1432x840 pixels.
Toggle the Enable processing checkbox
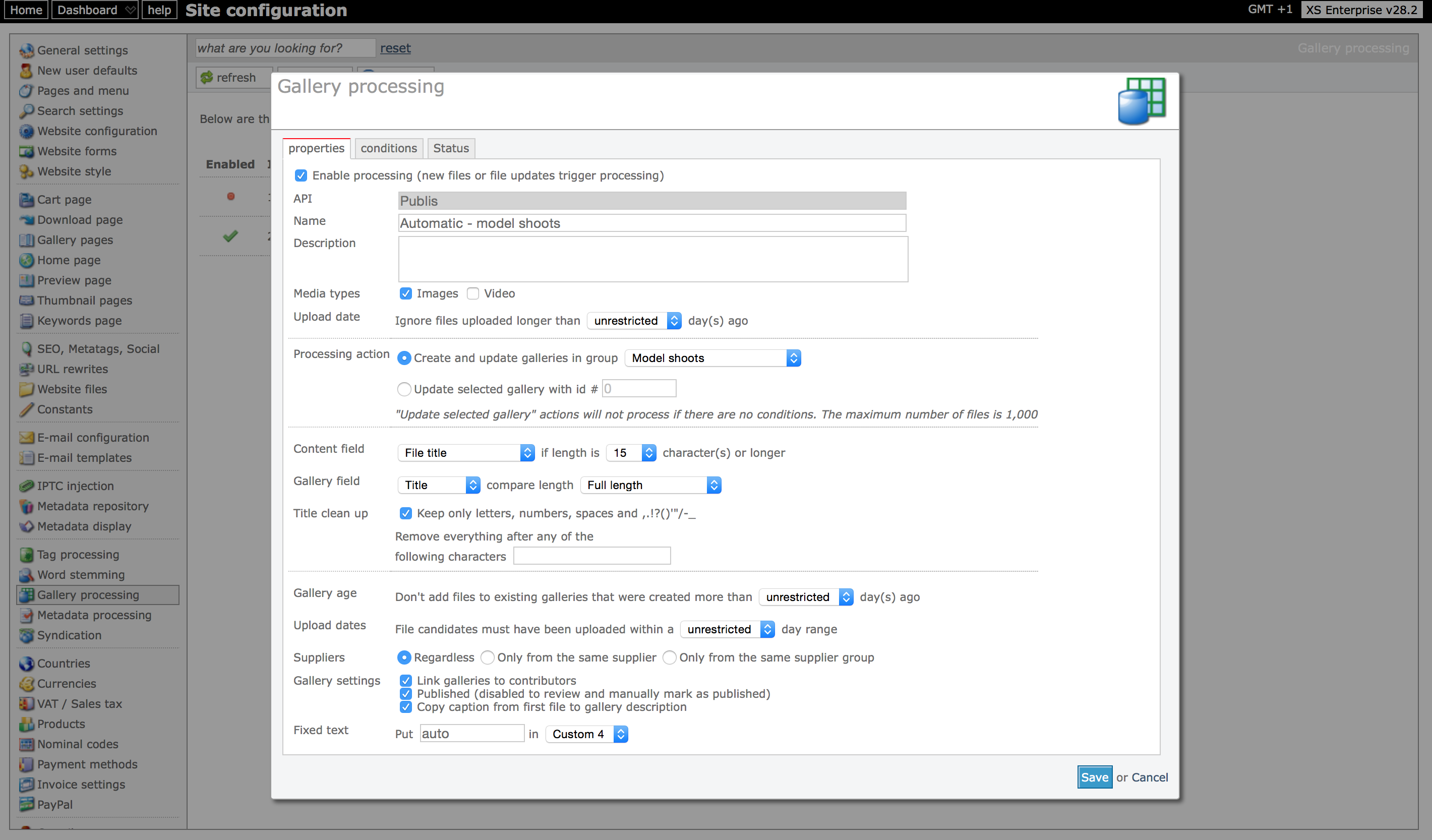coord(301,175)
